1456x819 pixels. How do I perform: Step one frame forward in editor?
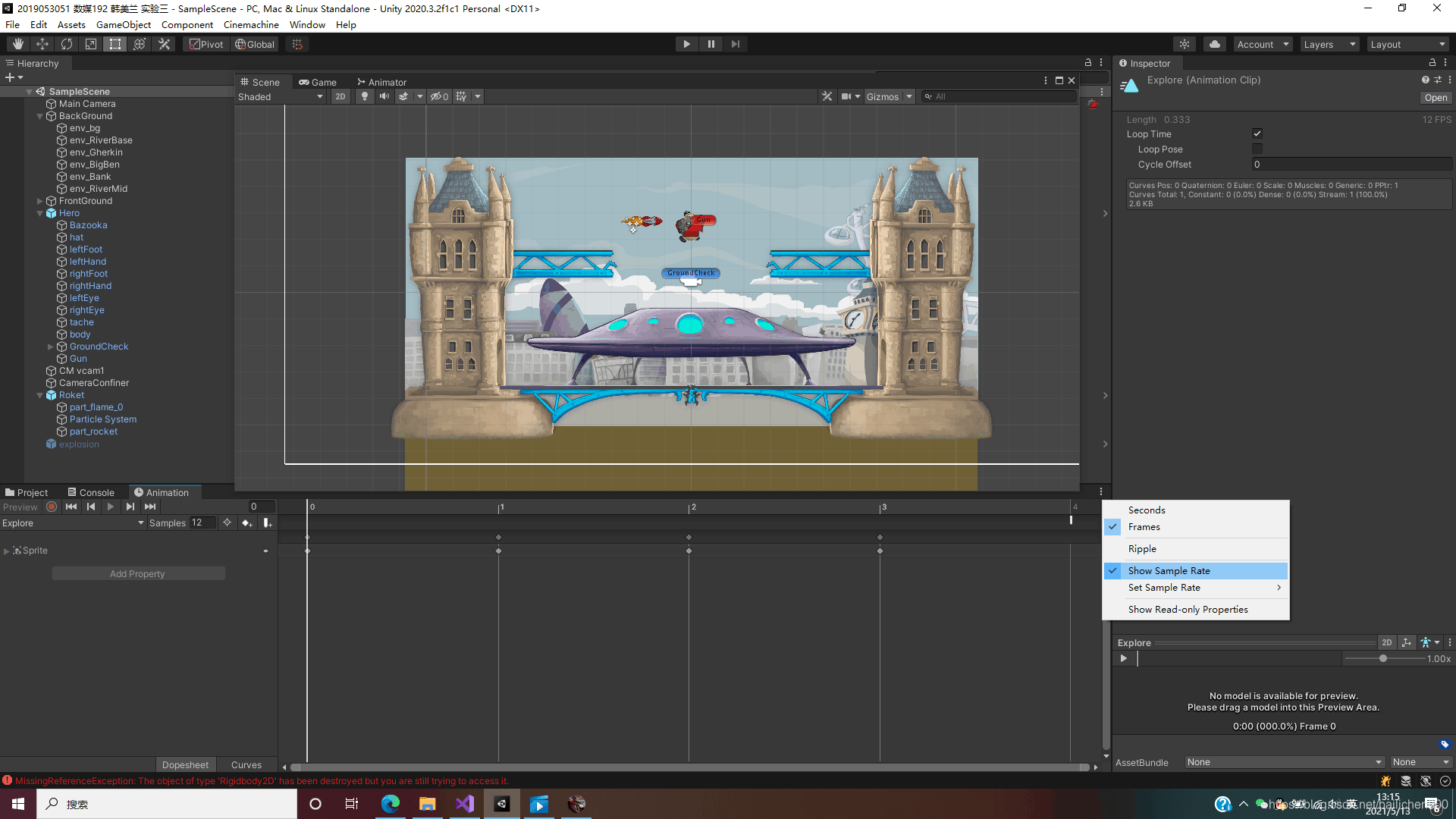pyautogui.click(x=735, y=44)
